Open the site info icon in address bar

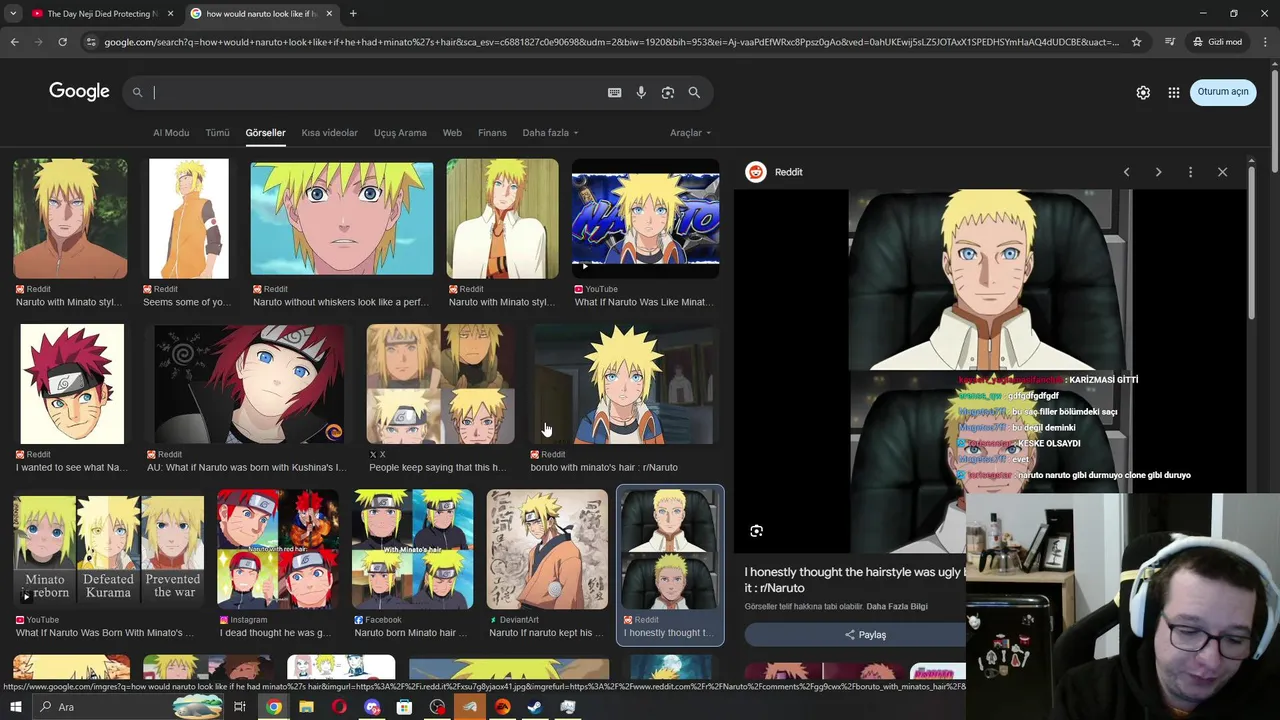(91, 42)
